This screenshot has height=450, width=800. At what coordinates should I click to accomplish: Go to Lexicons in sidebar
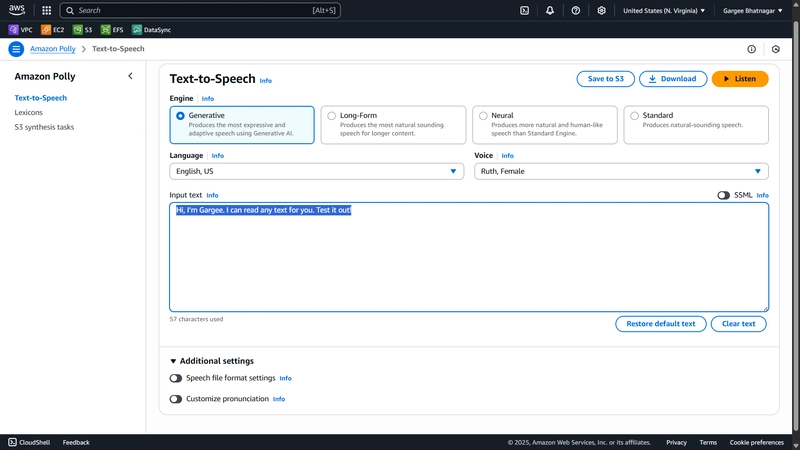(x=29, y=112)
